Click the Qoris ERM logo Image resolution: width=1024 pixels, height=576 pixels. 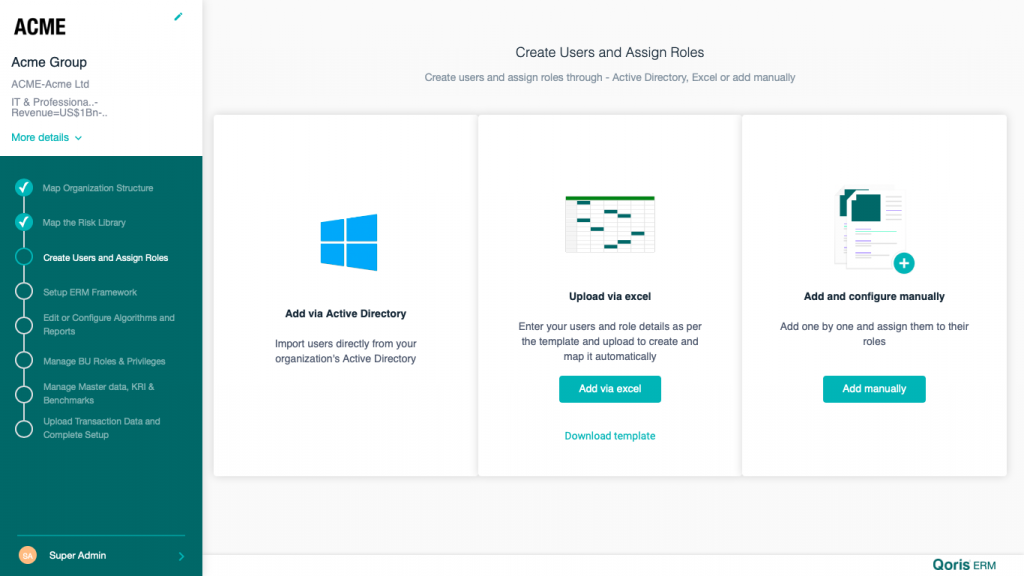(x=964, y=565)
